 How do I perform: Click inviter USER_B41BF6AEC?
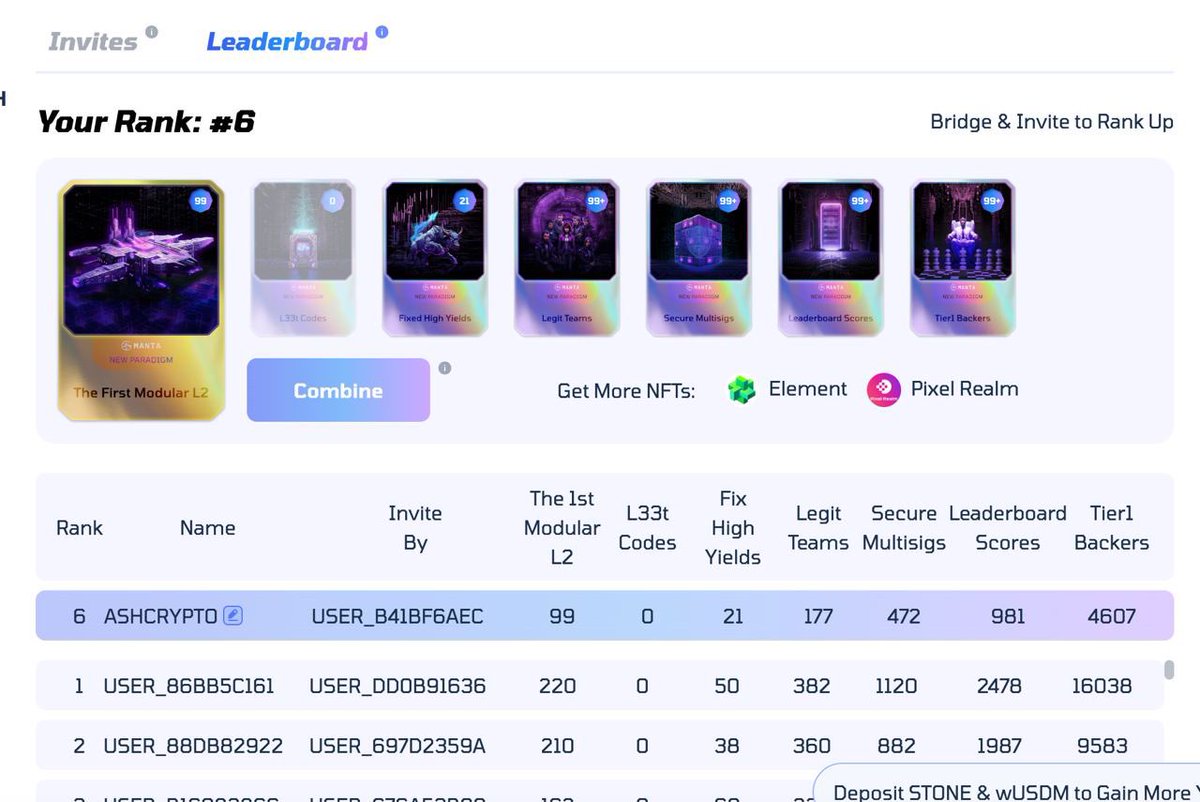pos(397,616)
